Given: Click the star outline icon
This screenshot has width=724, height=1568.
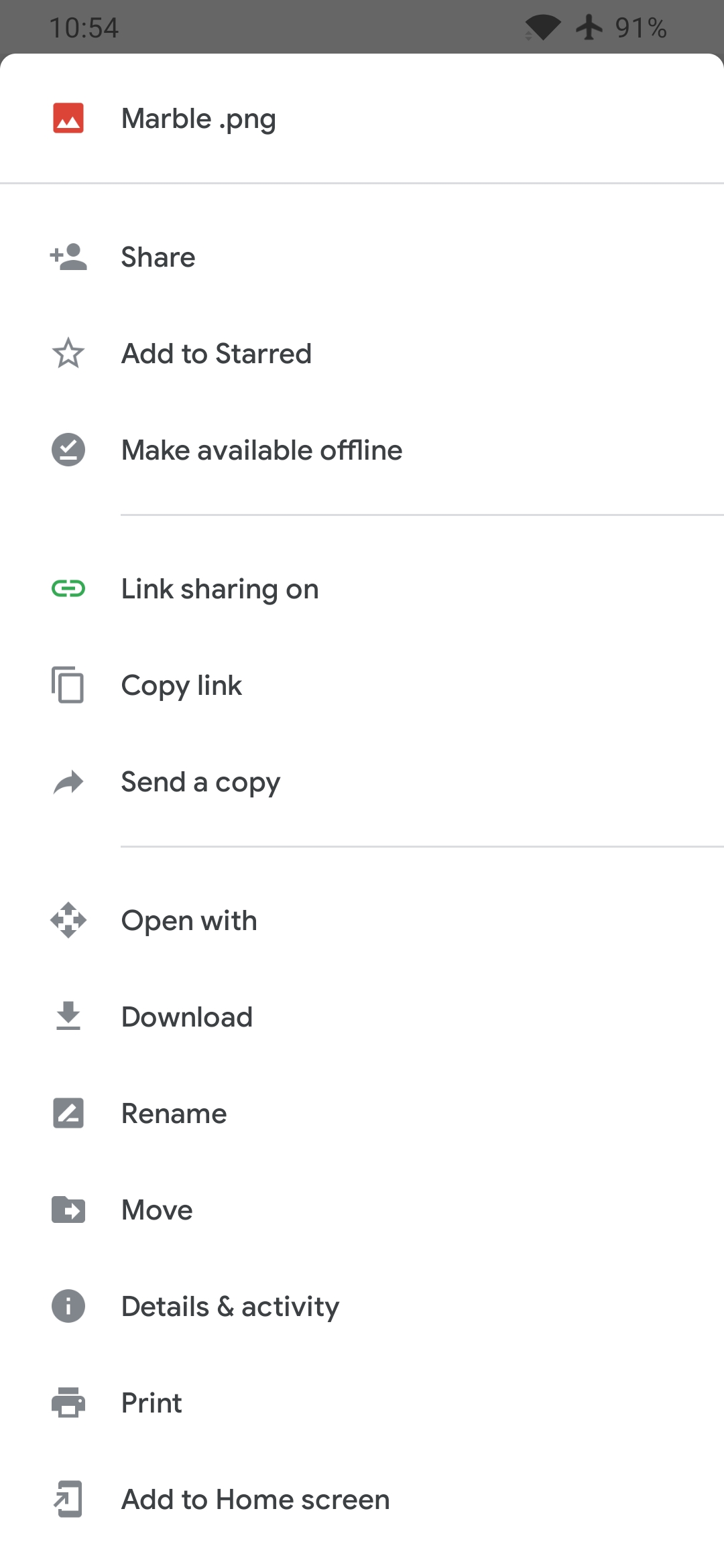Looking at the screenshot, I should pyautogui.click(x=68, y=353).
